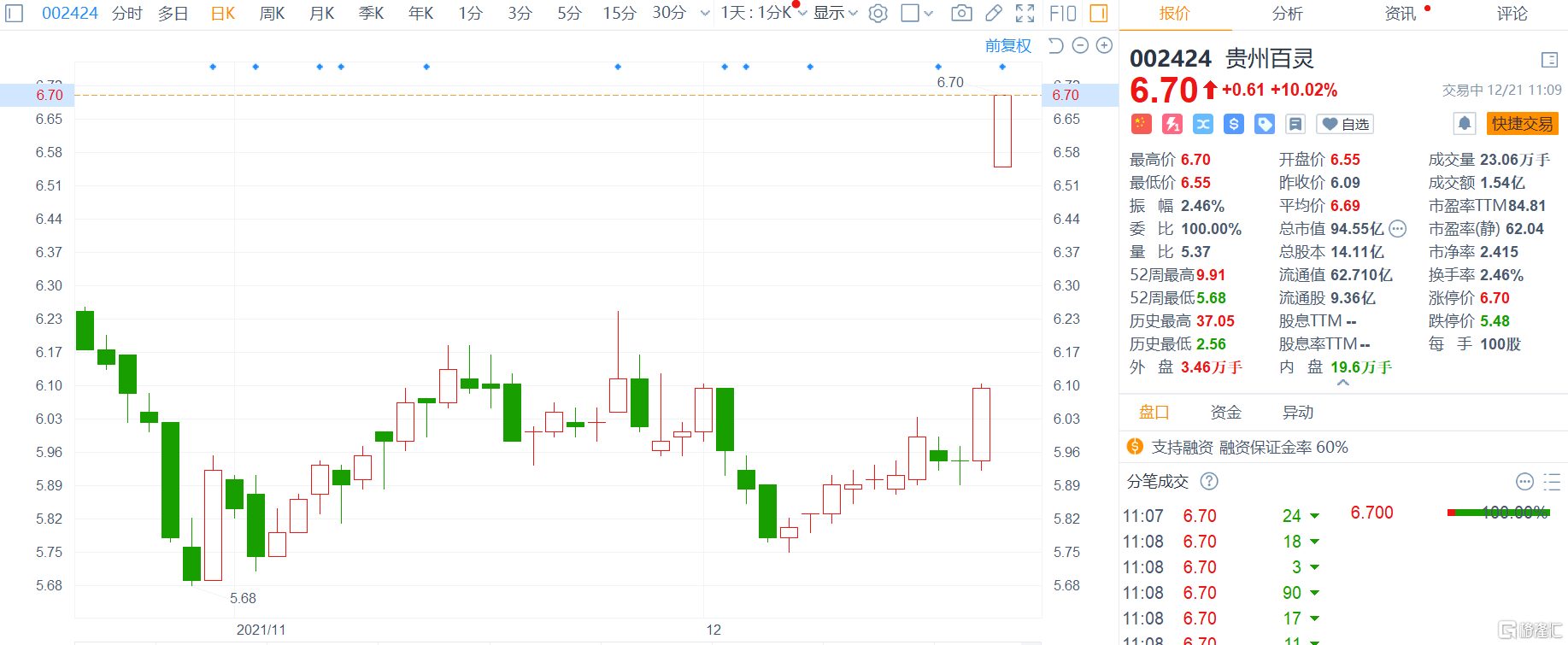Select 季K quarterly candlestick tab
Viewport: 1568px width, 645px height.
[x=372, y=13]
